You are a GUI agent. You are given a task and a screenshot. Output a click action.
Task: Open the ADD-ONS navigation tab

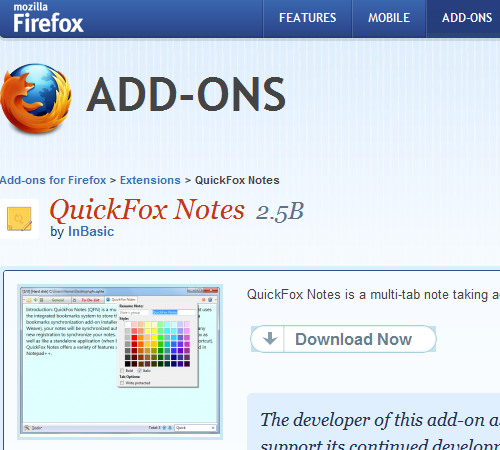point(467,18)
